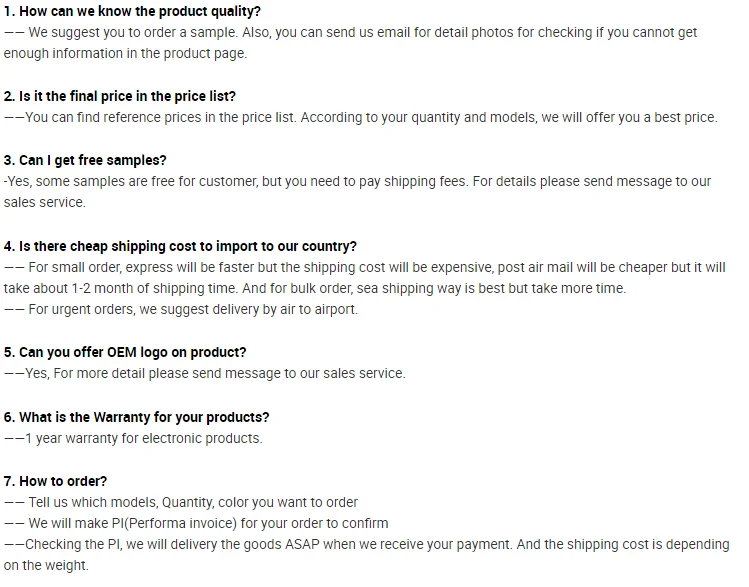Click the final 'on the weight.' line
The image size is (749, 587).
tap(46, 565)
